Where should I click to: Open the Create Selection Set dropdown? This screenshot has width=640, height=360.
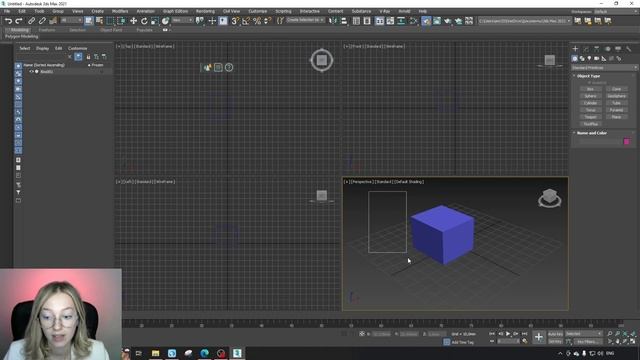pyautogui.click(x=305, y=20)
